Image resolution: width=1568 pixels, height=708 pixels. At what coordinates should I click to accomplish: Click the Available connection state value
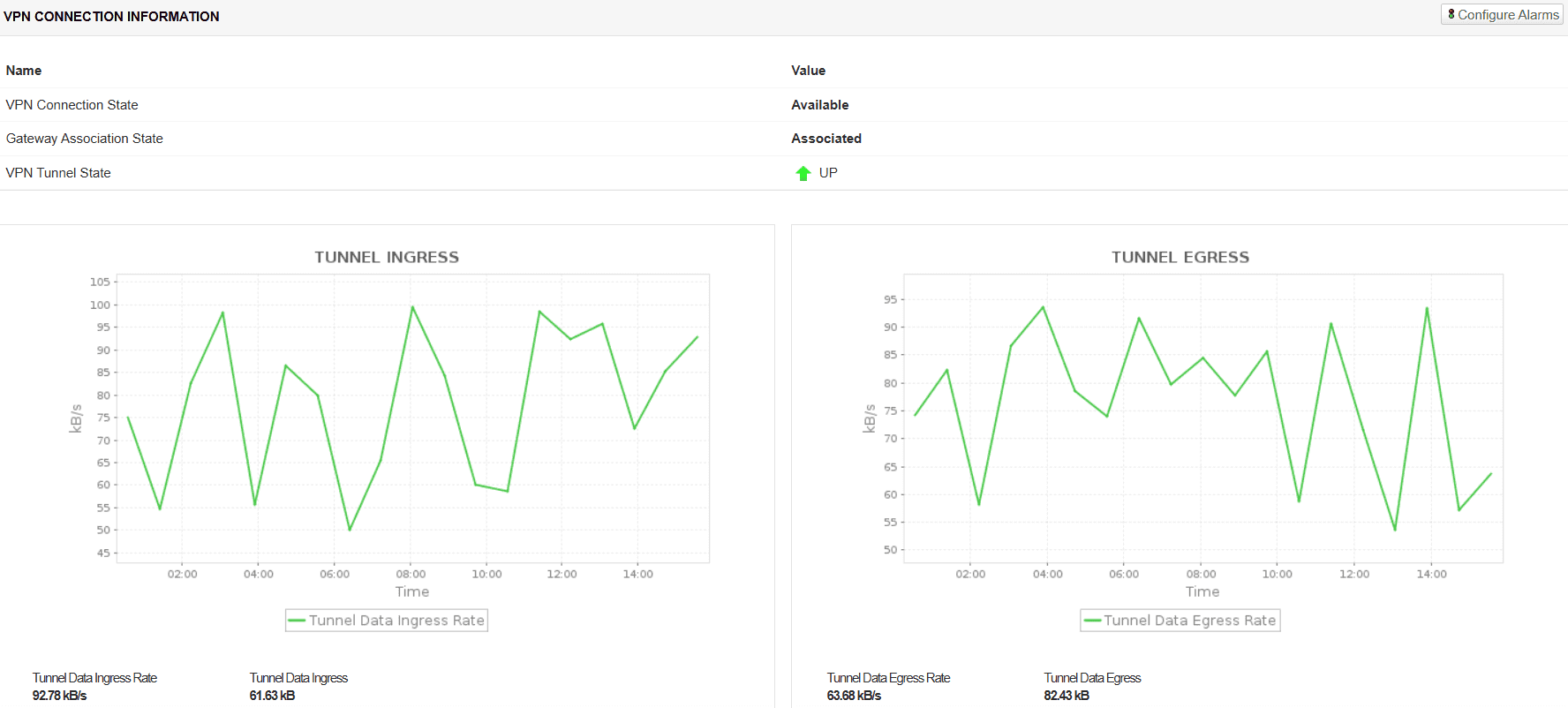pos(819,105)
